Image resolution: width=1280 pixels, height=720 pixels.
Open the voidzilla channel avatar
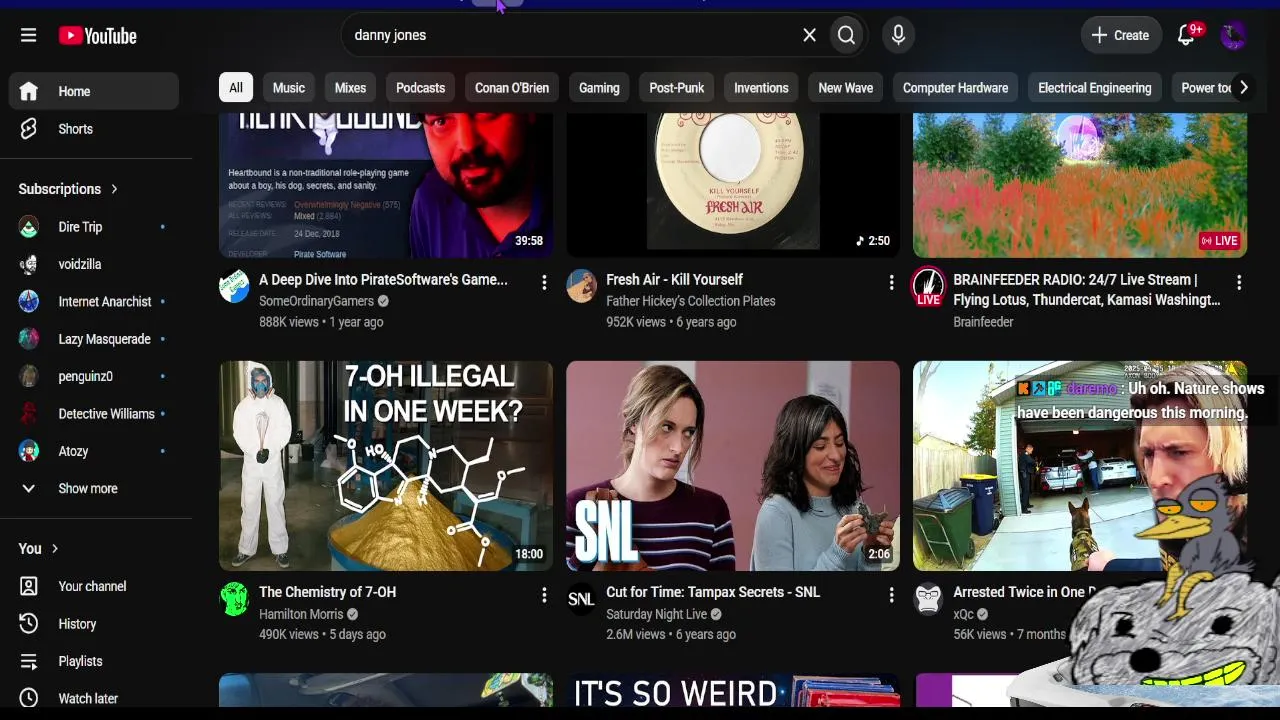[x=29, y=264]
